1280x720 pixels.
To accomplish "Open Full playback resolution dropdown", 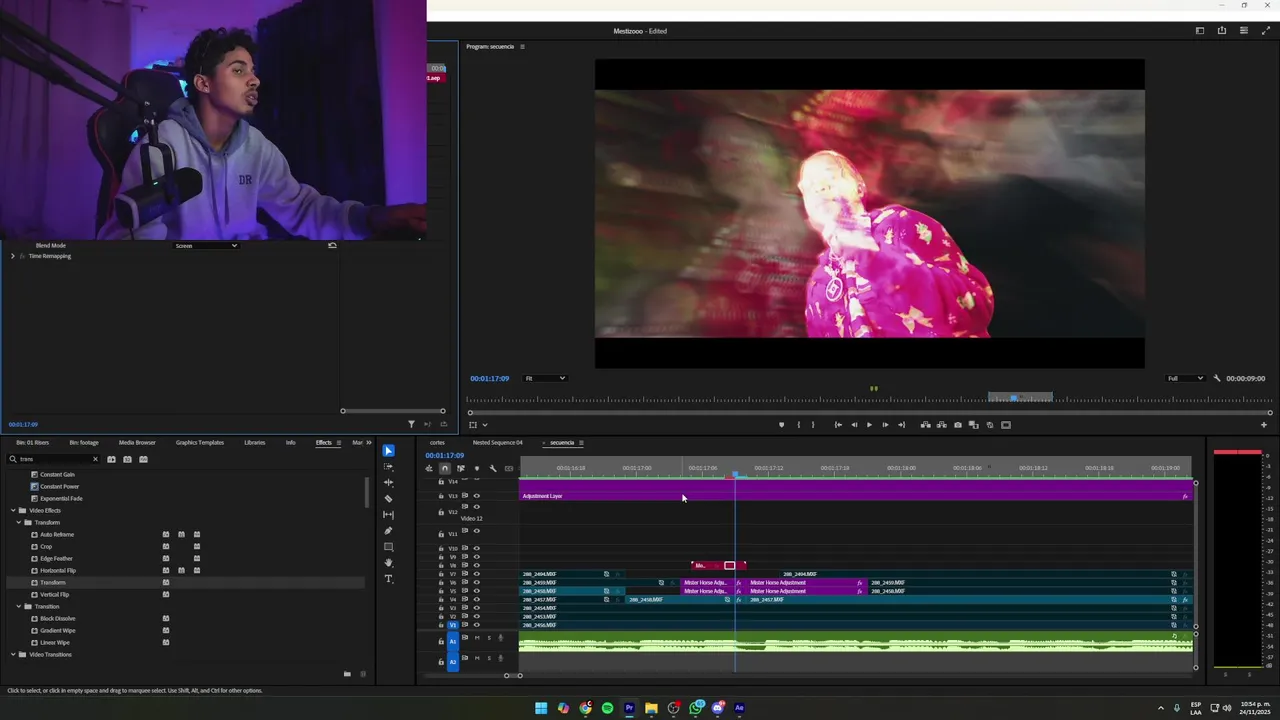I will [1186, 378].
